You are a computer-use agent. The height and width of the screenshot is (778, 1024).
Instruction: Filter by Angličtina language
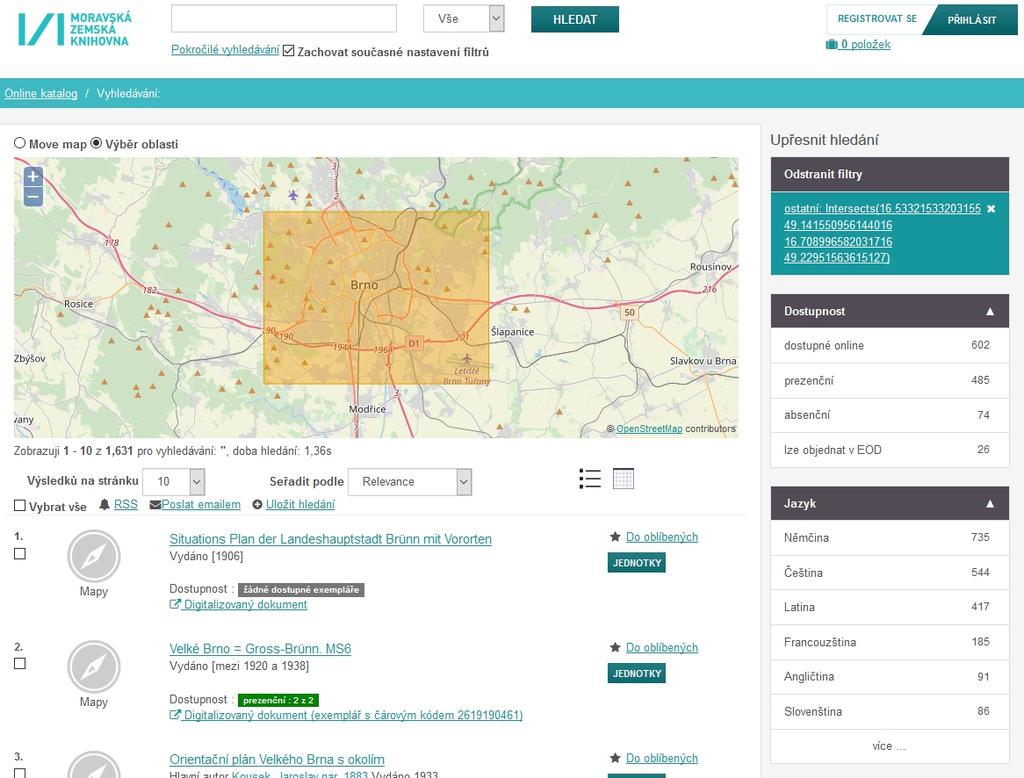889,676
